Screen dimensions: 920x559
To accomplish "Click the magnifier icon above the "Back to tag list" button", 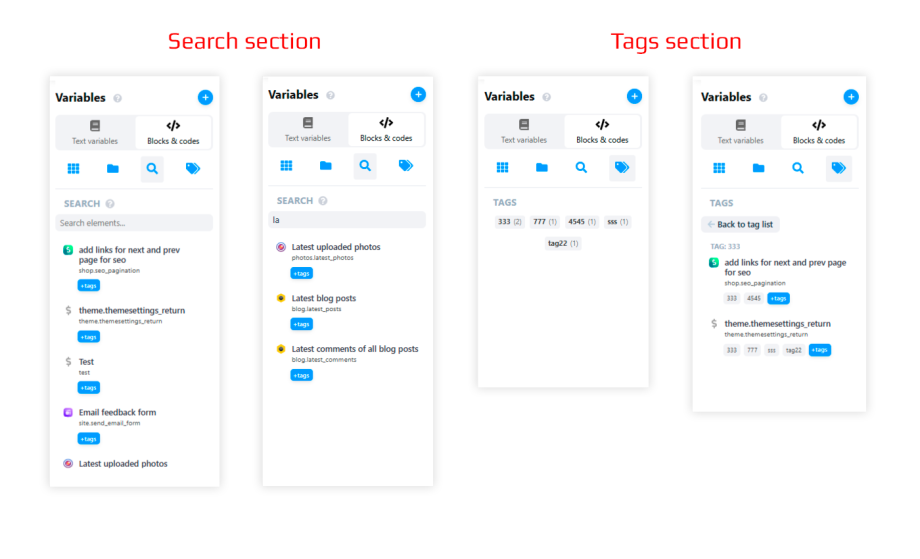I will tap(798, 168).
